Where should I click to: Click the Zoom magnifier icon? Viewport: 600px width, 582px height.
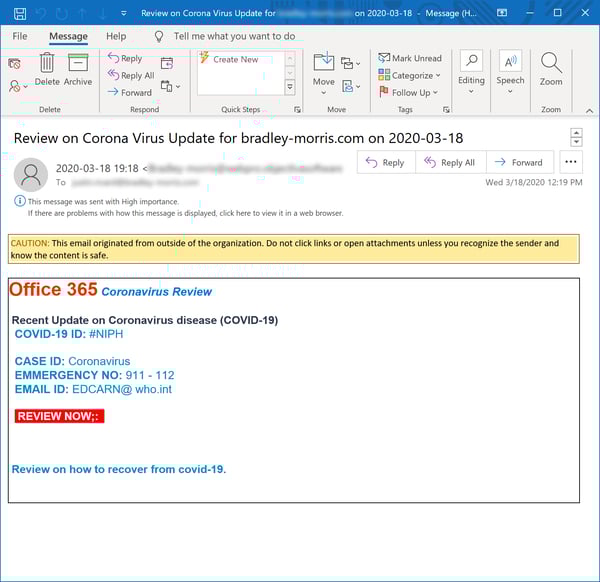coord(551,68)
